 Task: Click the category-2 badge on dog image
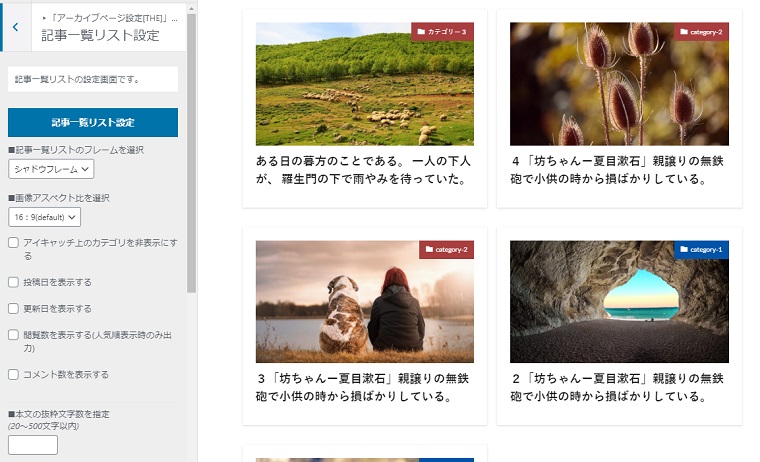tap(446, 249)
